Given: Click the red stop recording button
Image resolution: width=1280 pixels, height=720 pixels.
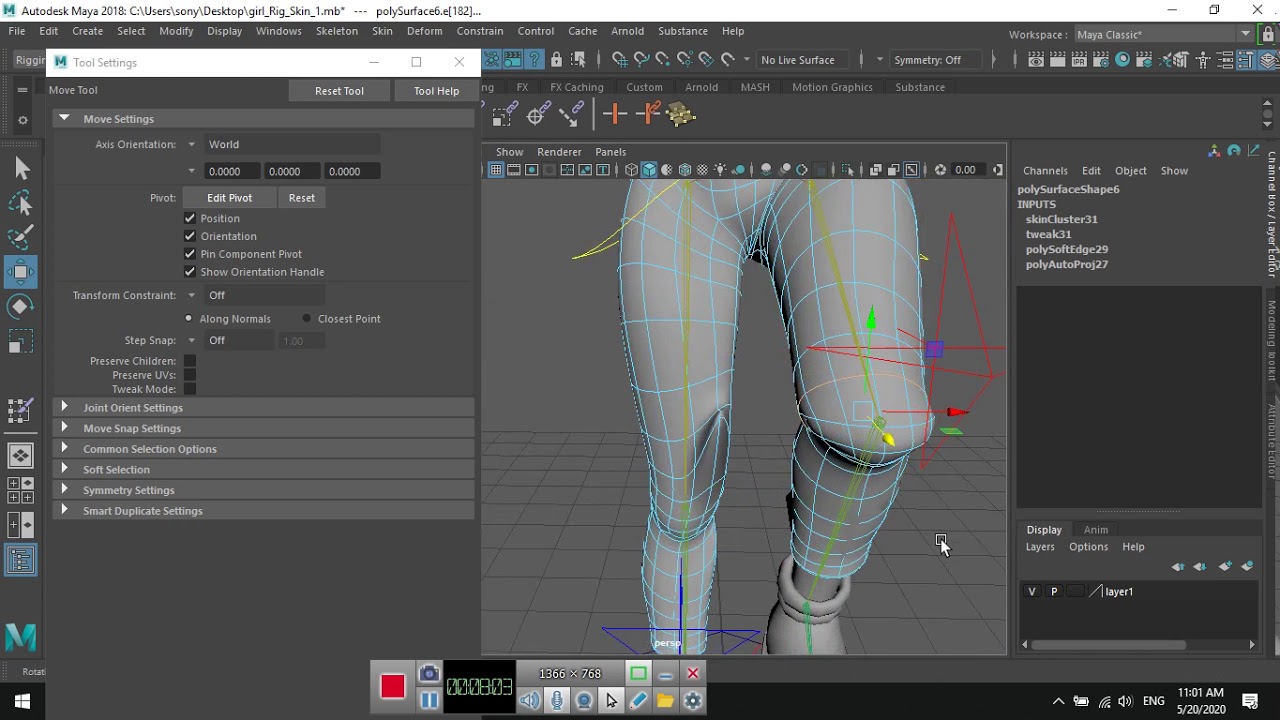Looking at the screenshot, I should 392,686.
